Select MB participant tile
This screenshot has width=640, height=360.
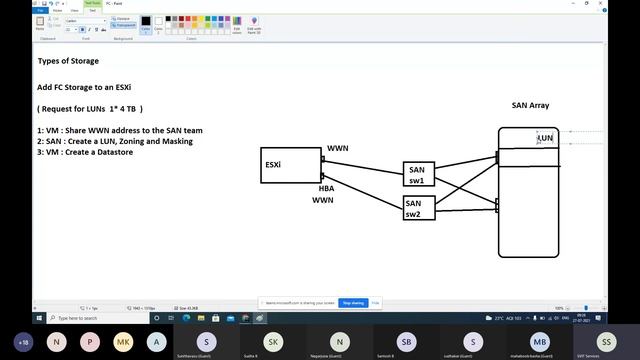540,342
